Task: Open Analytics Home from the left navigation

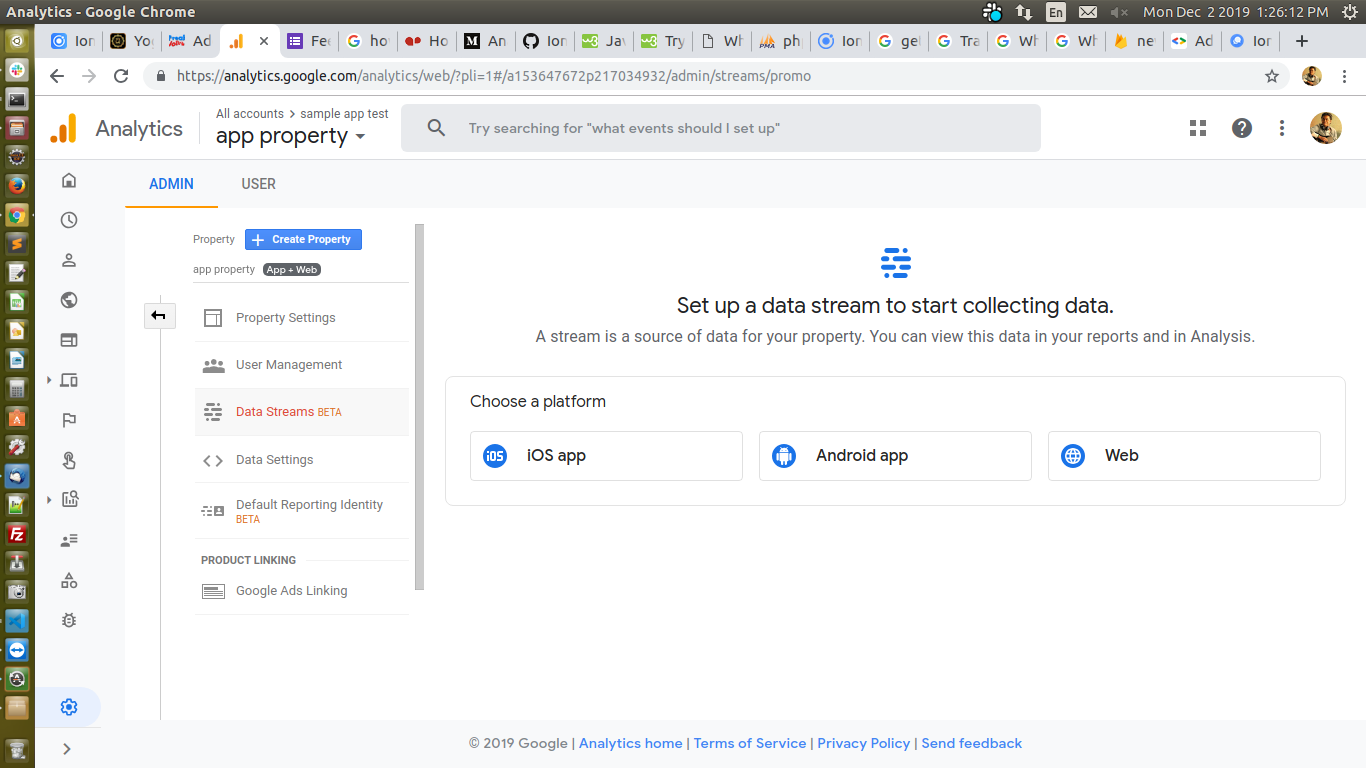Action: pyautogui.click(x=68, y=180)
